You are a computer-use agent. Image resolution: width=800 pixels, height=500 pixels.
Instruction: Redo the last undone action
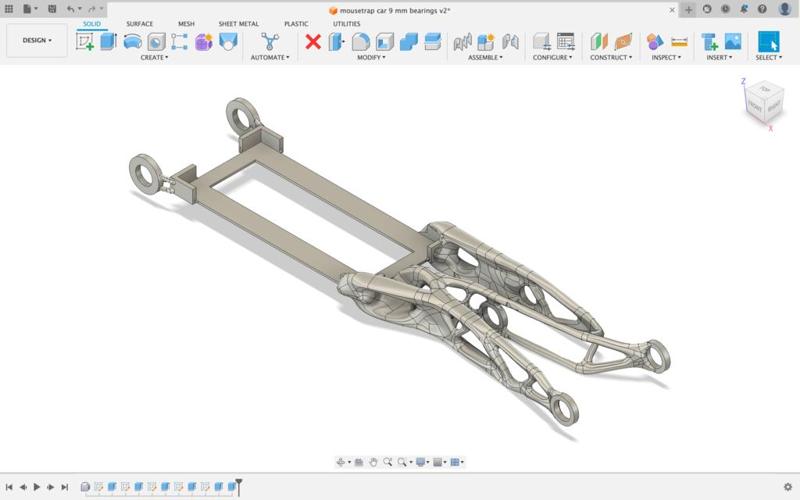(94, 9)
